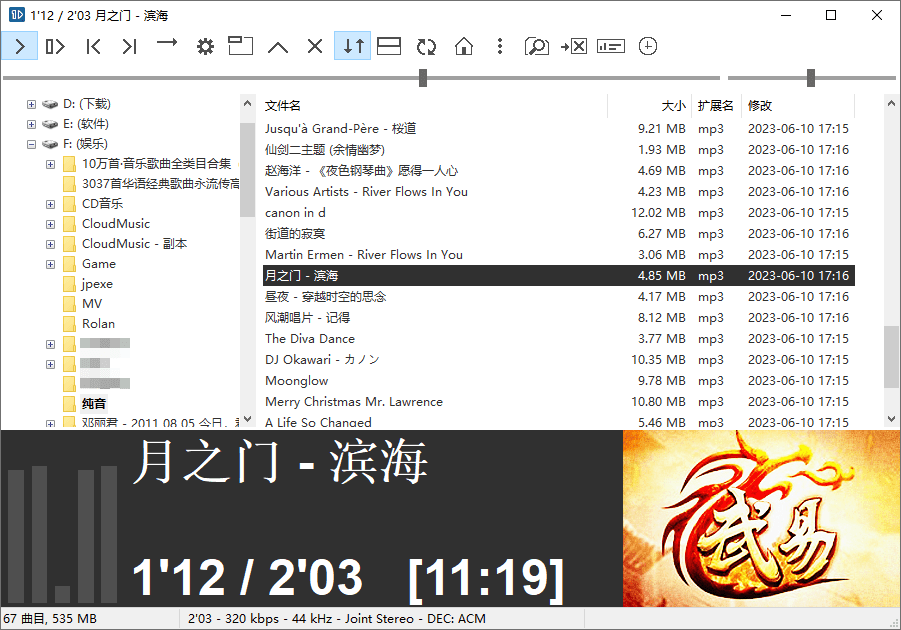Select 街道的寂寞 track
901x630 pixels.
(559, 234)
